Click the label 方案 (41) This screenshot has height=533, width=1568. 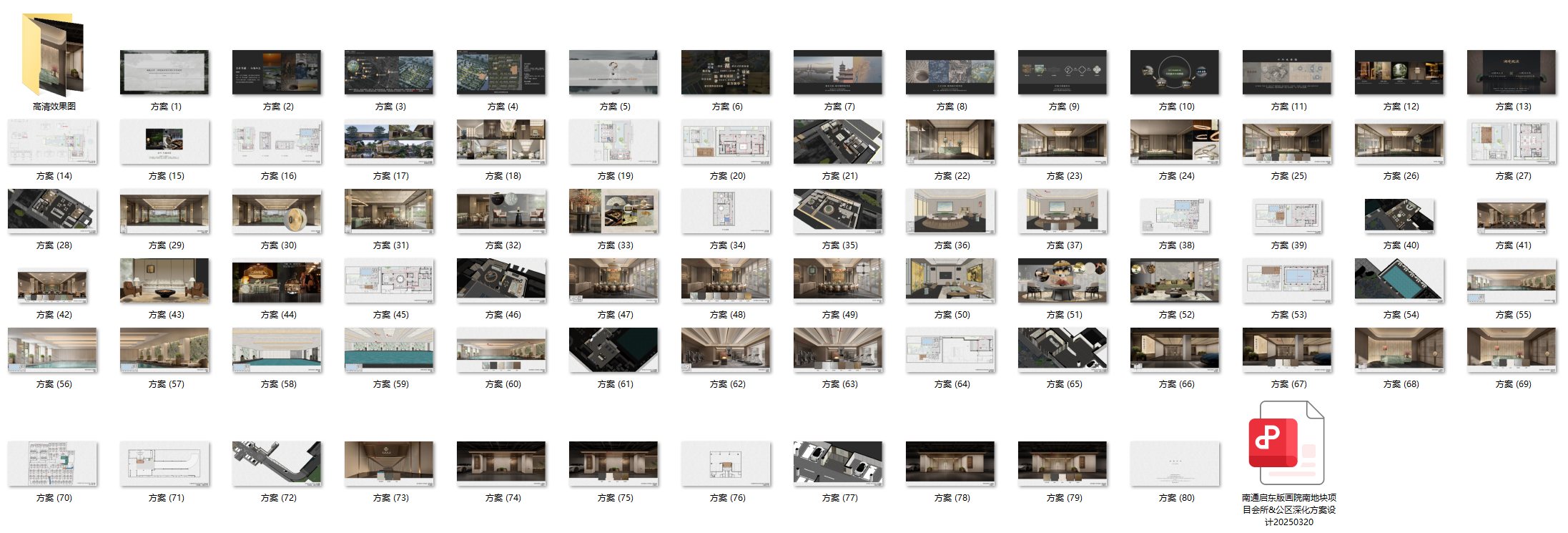[1513, 245]
